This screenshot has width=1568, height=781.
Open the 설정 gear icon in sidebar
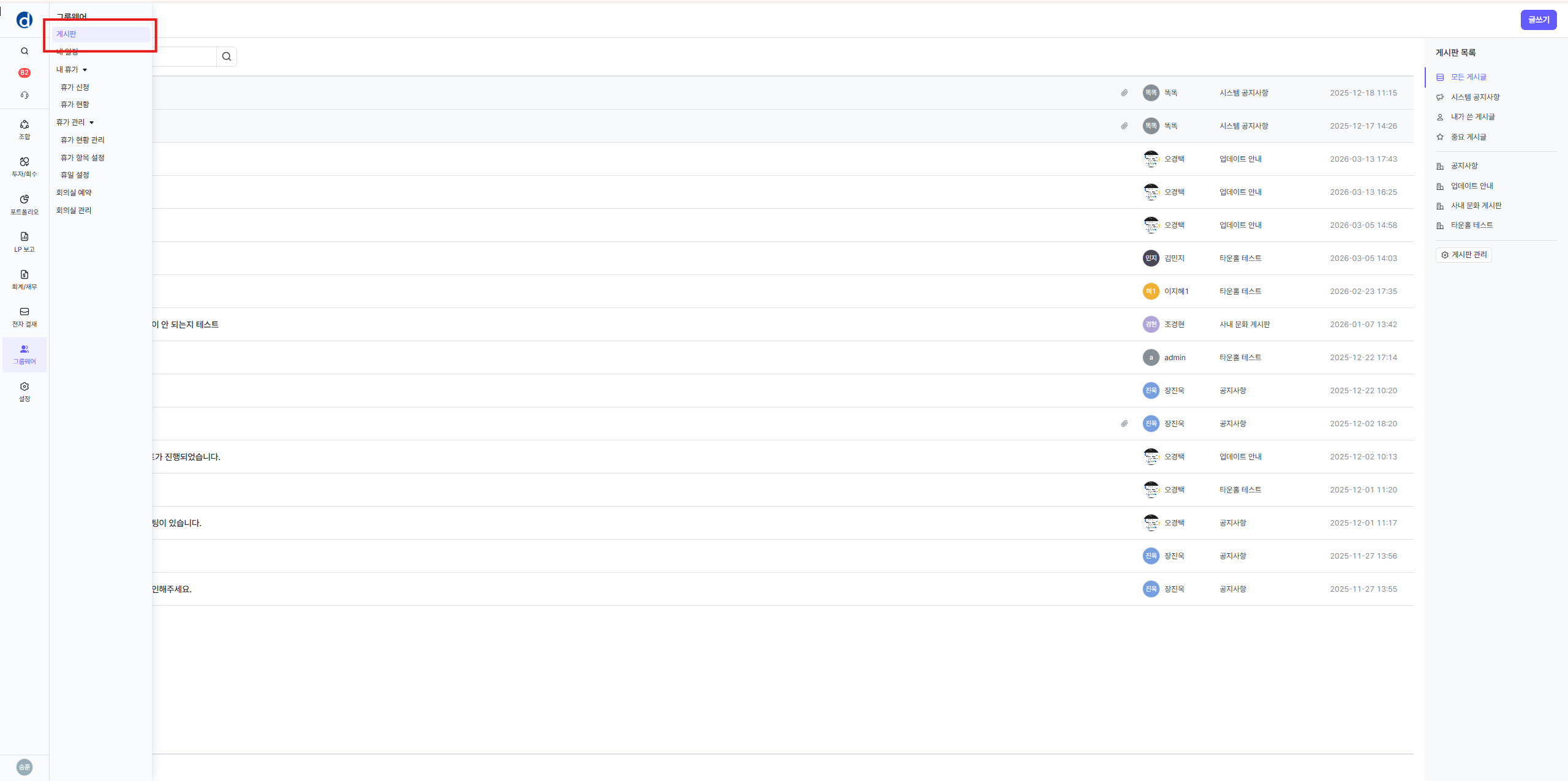coord(24,391)
